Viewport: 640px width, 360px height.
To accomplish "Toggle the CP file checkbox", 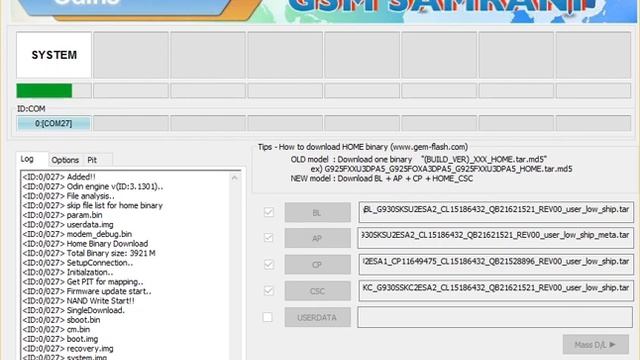I will 269,264.
